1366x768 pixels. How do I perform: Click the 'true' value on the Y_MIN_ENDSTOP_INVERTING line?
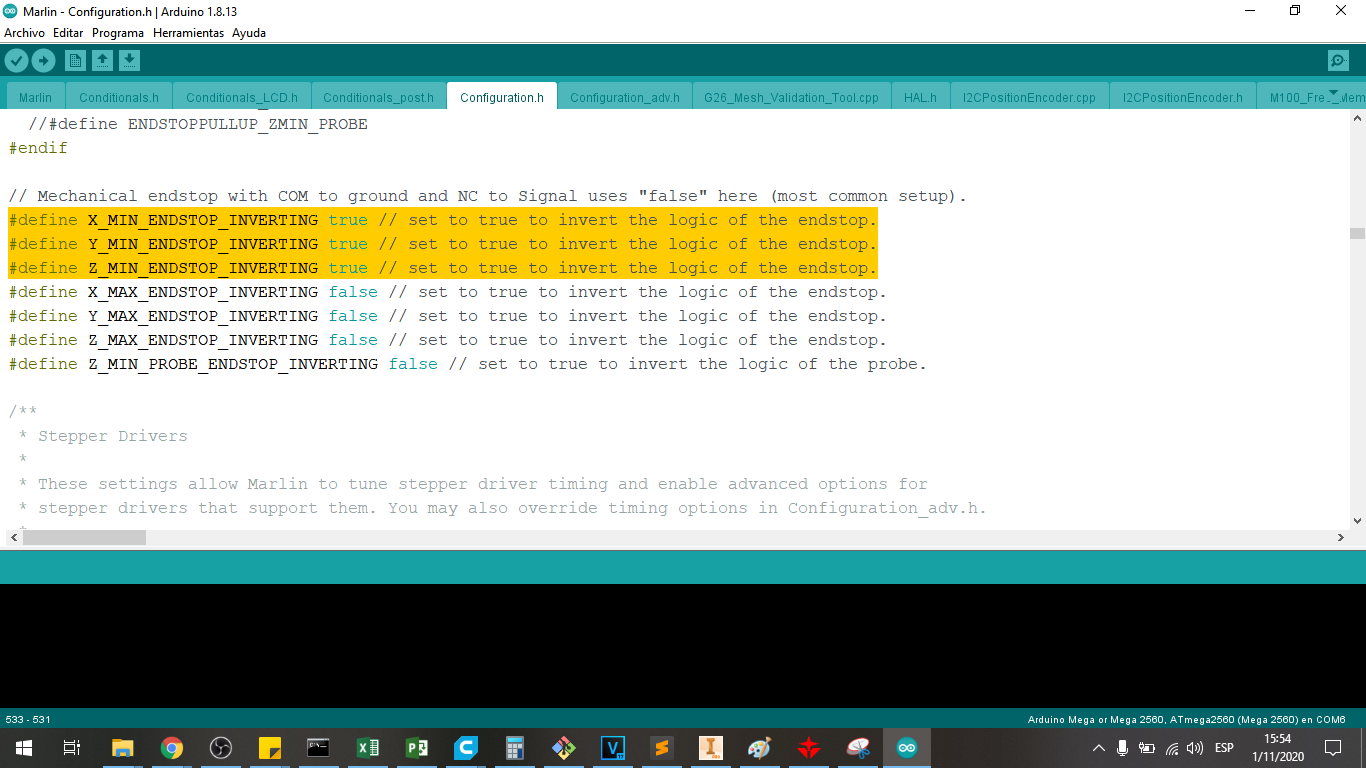[348, 244]
